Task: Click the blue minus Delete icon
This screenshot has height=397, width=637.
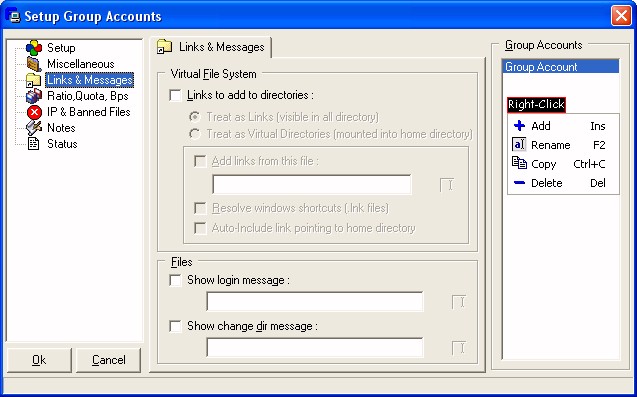Action: click(519, 183)
